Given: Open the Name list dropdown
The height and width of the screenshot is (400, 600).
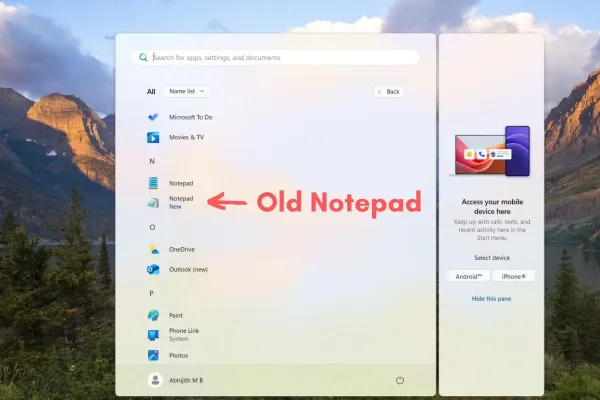Looking at the screenshot, I should tap(187, 91).
